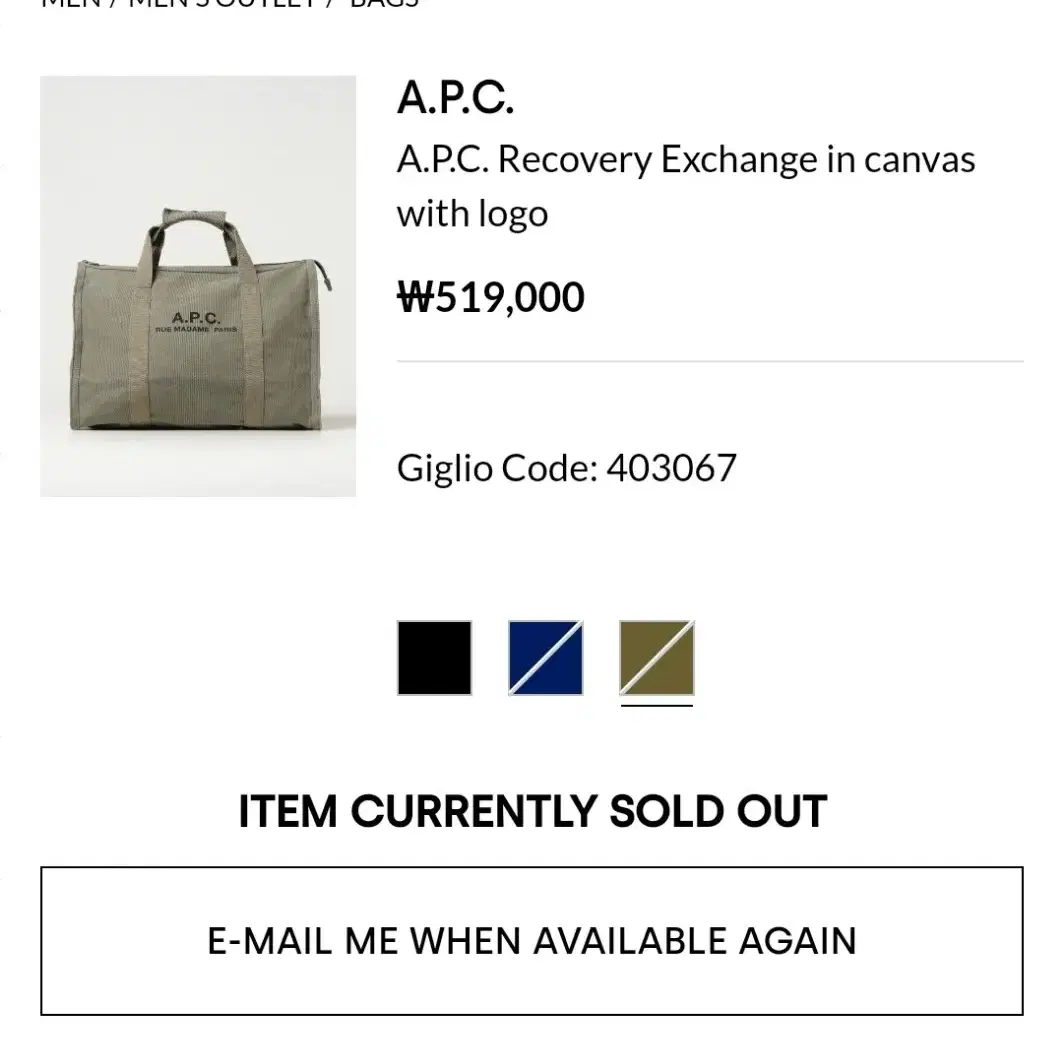This screenshot has width=1063, height=1063.
Task: Click the zipper pull on the bag image
Action: click(x=326, y=275)
